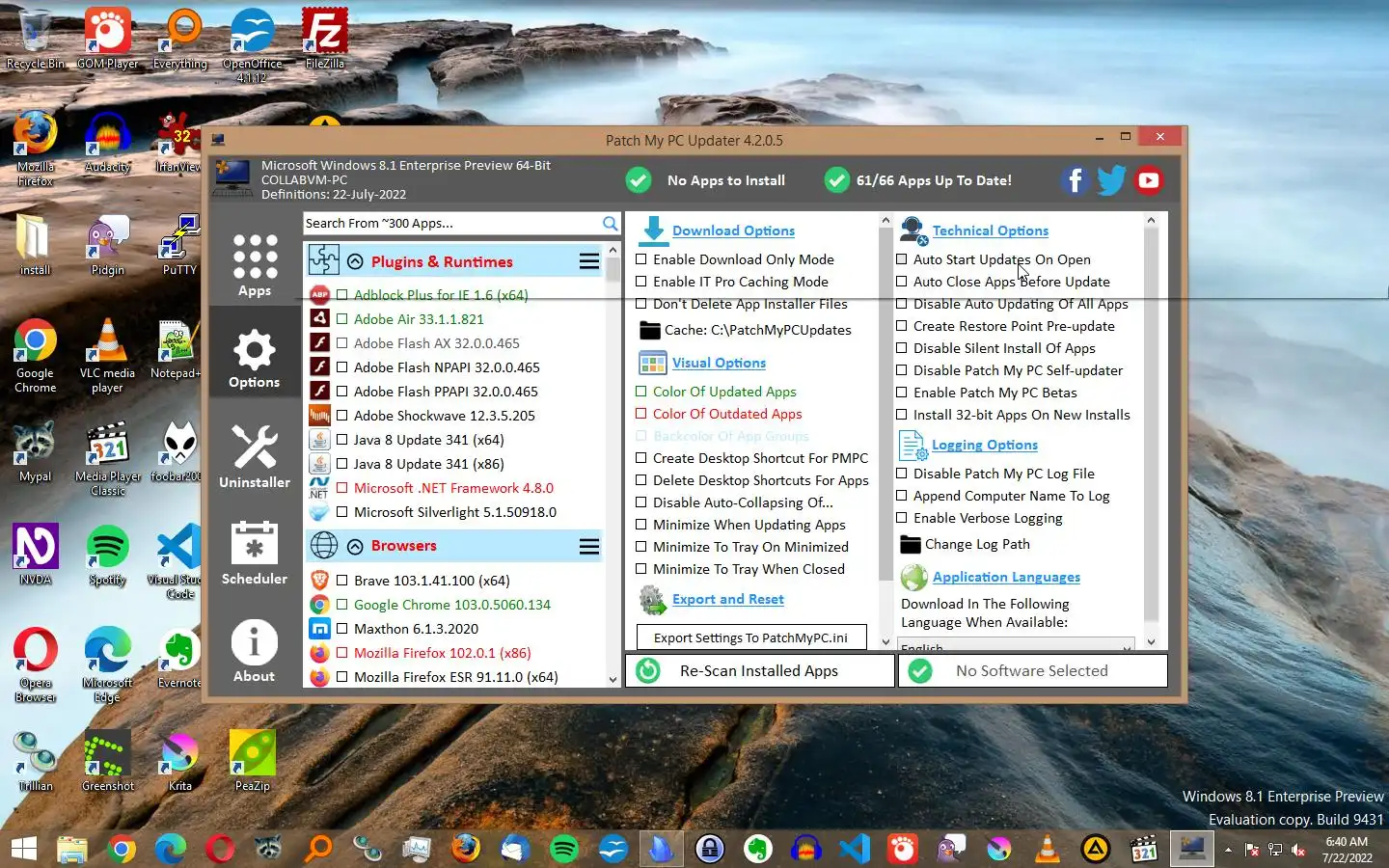Click Evernote elephant in the taskbar

click(757, 849)
